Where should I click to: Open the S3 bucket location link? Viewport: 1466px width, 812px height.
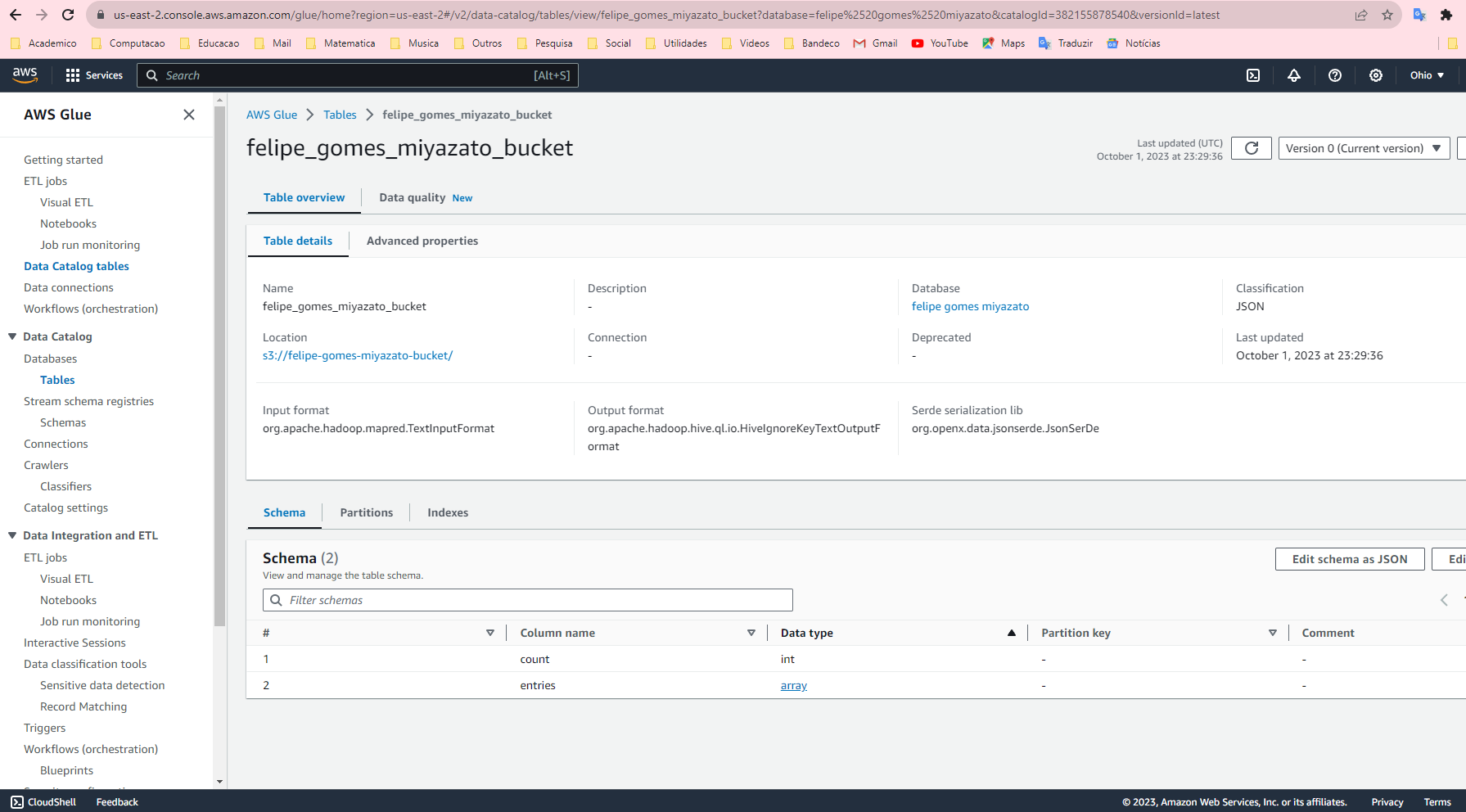click(x=357, y=355)
